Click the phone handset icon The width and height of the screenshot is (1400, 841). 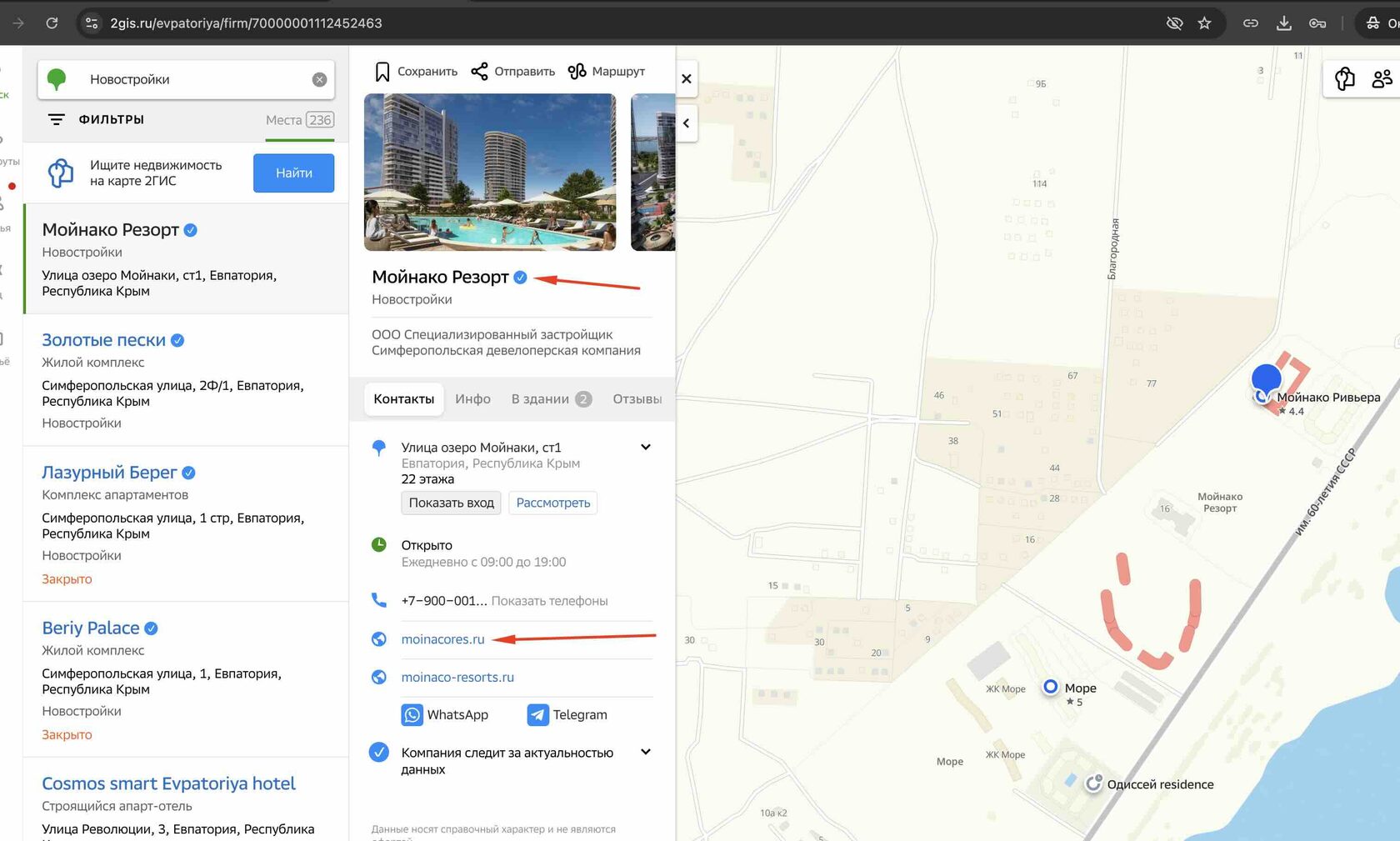click(x=378, y=600)
